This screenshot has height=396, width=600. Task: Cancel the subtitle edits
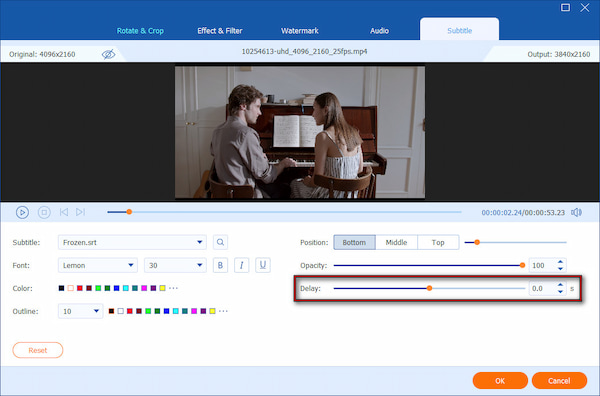click(559, 381)
